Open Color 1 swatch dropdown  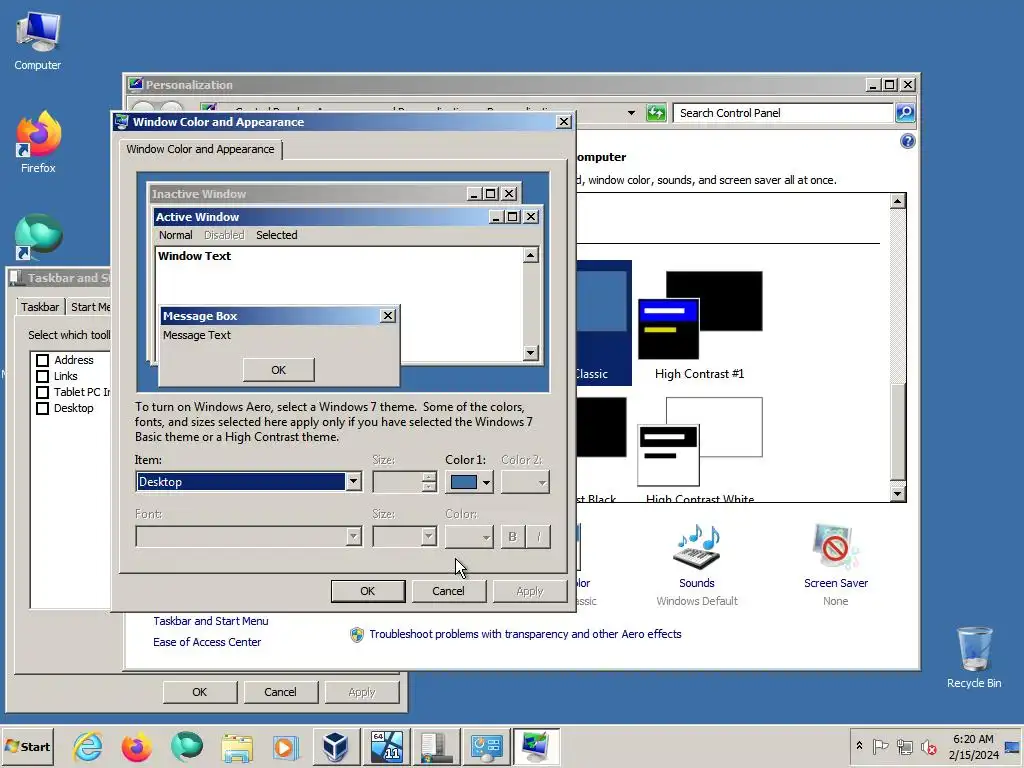click(470, 482)
